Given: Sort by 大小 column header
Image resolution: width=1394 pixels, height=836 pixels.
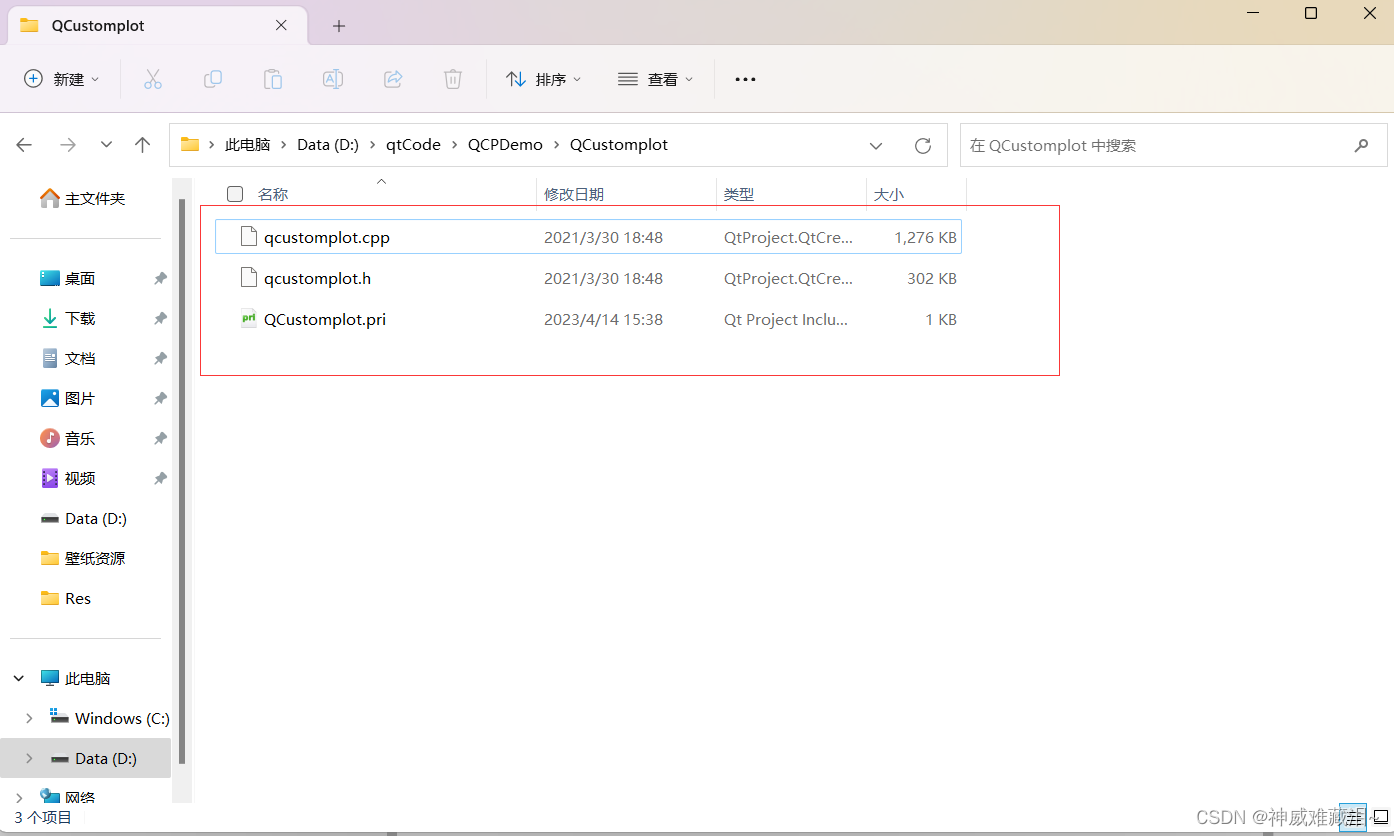Looking at the screenshot, I should click(889, 194).
